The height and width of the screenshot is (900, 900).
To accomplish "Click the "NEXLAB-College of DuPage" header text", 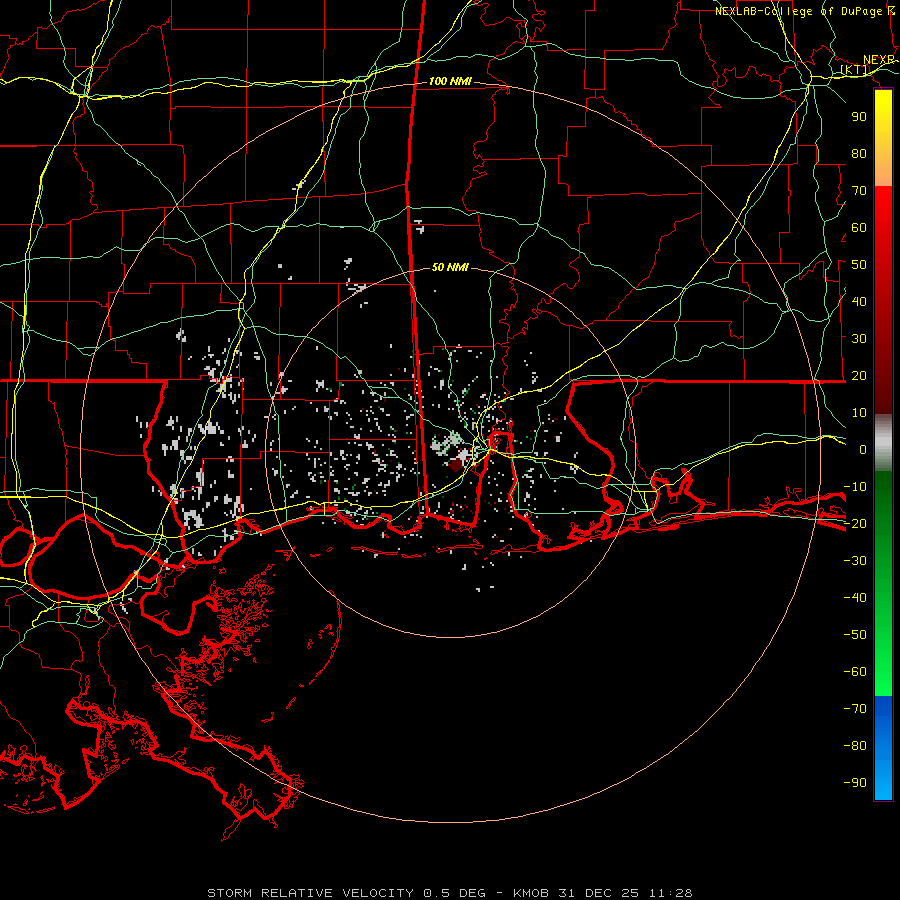I will (x=799, y=11).
